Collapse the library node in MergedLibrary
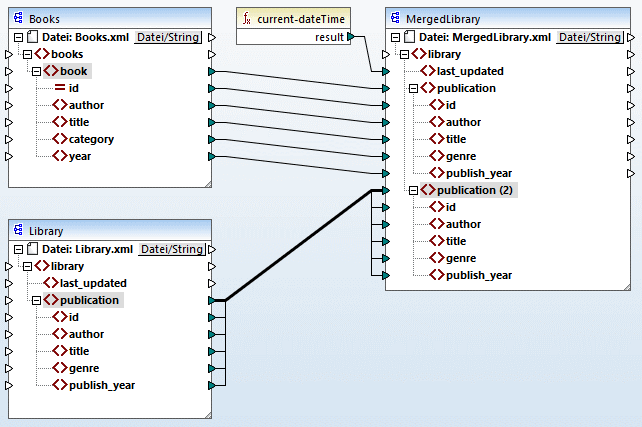The width and height of the screenshot is (642, 427). pyautogui.click(x=402, y=54)
